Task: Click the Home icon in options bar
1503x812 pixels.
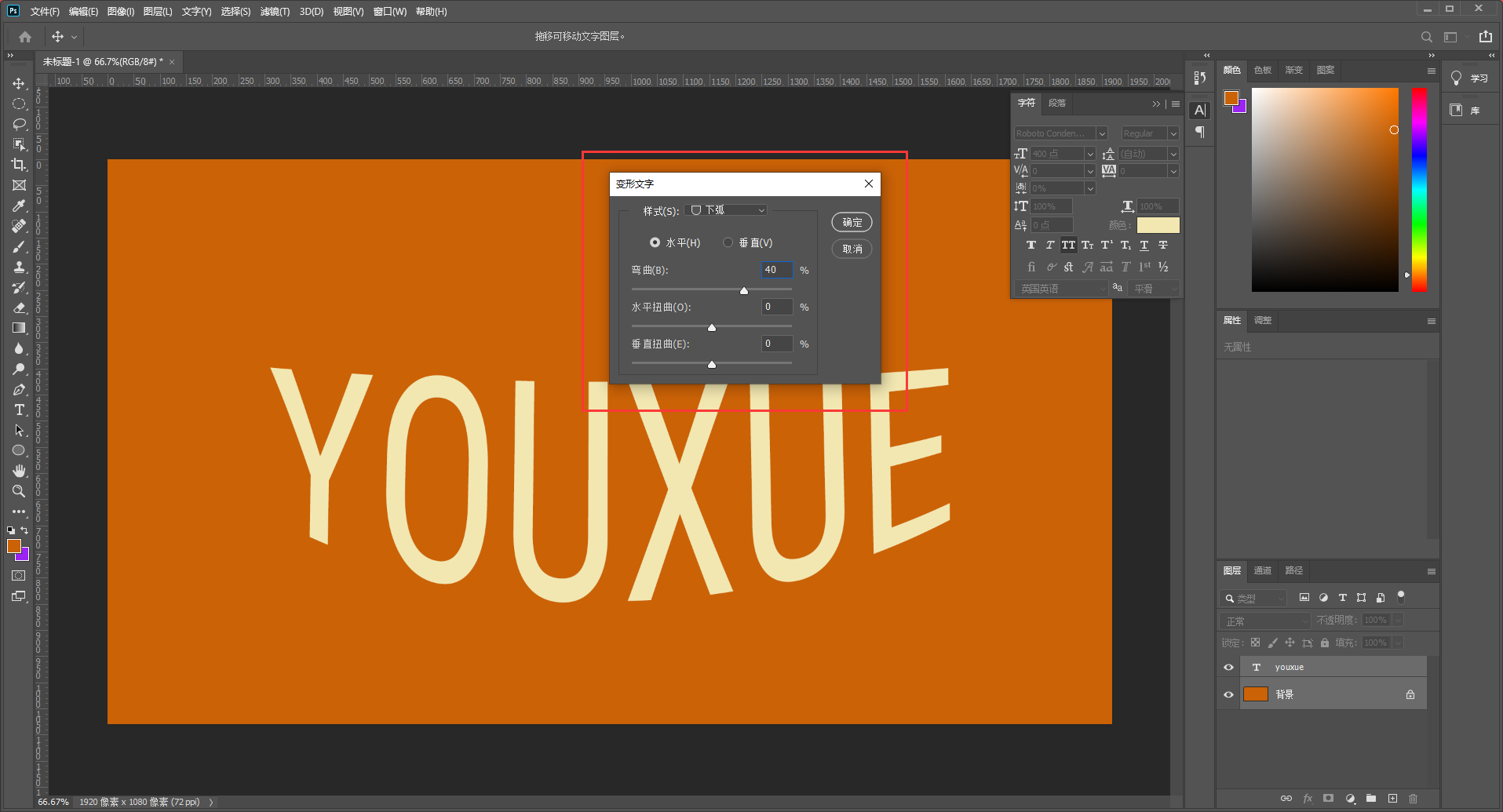Action: [25, 37]
